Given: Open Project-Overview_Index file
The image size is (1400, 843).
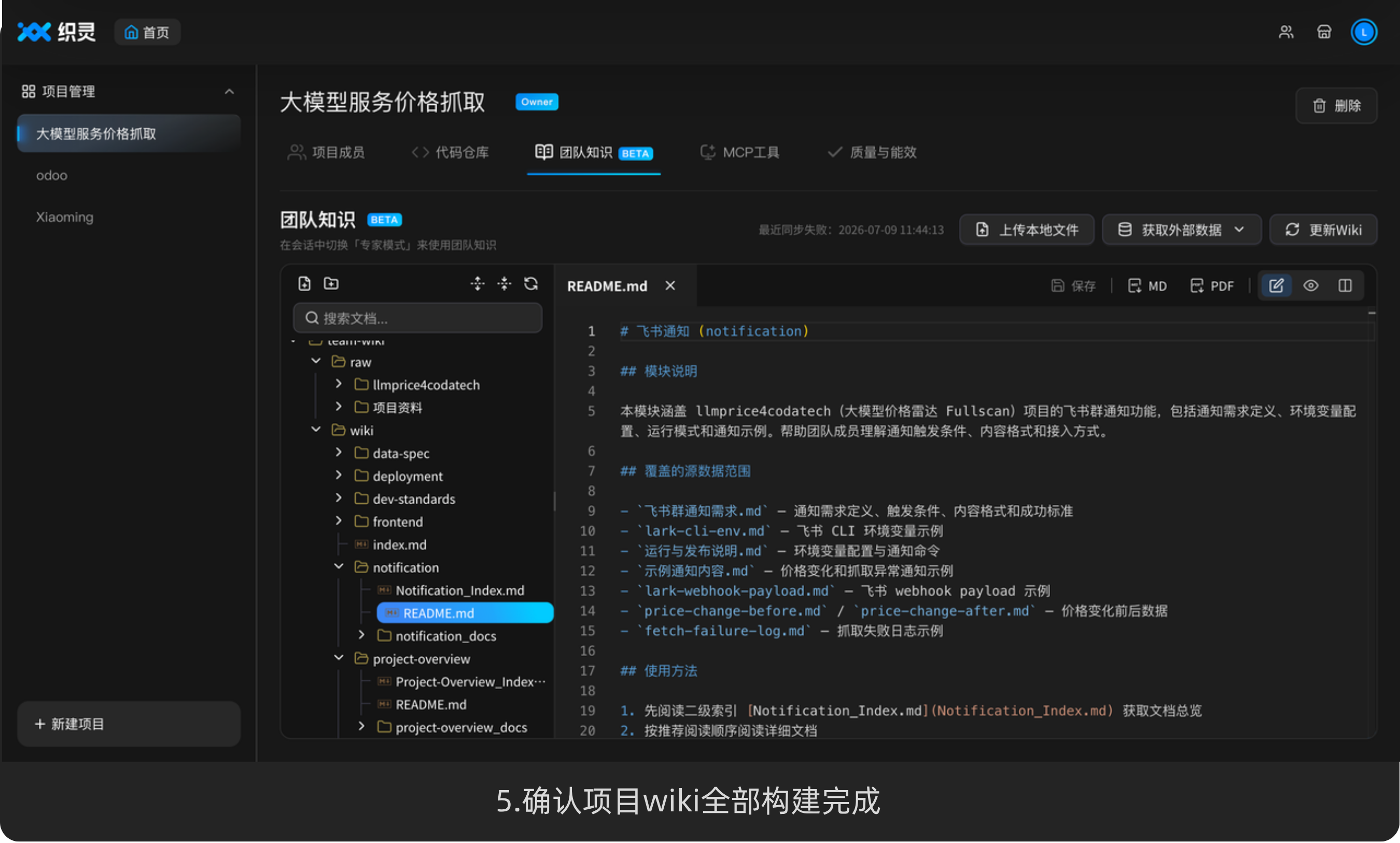Looking at the screenshot, I should pos(461,682).
